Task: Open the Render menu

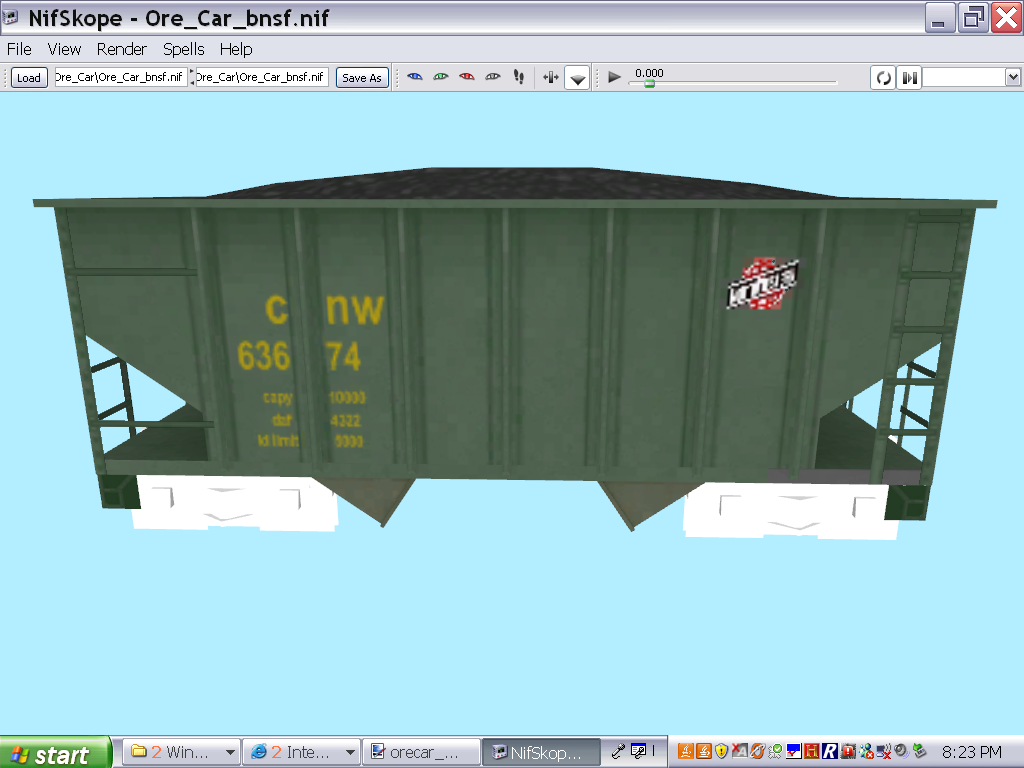Action: (121, 49)
